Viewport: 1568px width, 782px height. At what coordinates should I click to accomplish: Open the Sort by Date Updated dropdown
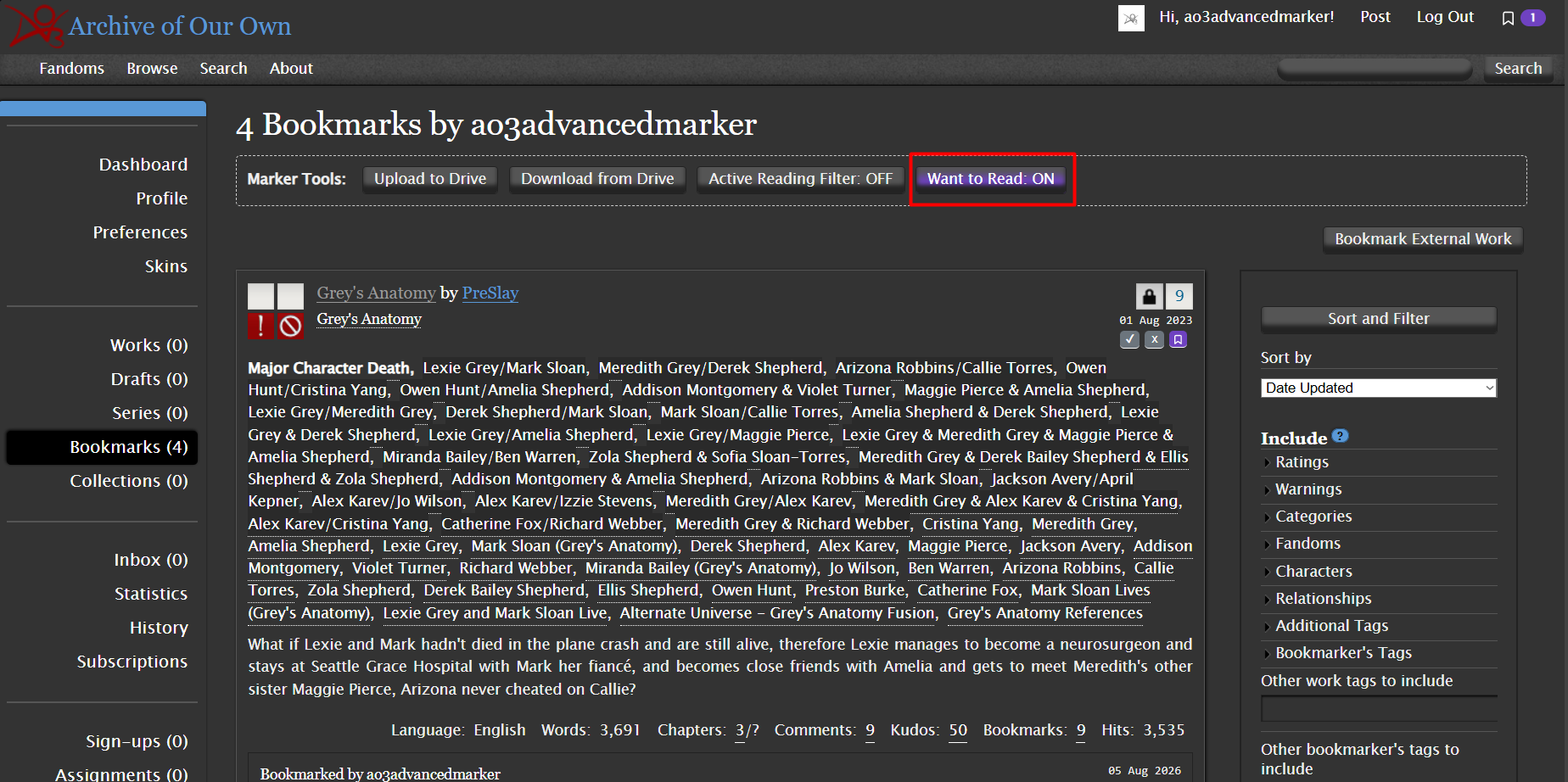click(x=1379, y=388)
